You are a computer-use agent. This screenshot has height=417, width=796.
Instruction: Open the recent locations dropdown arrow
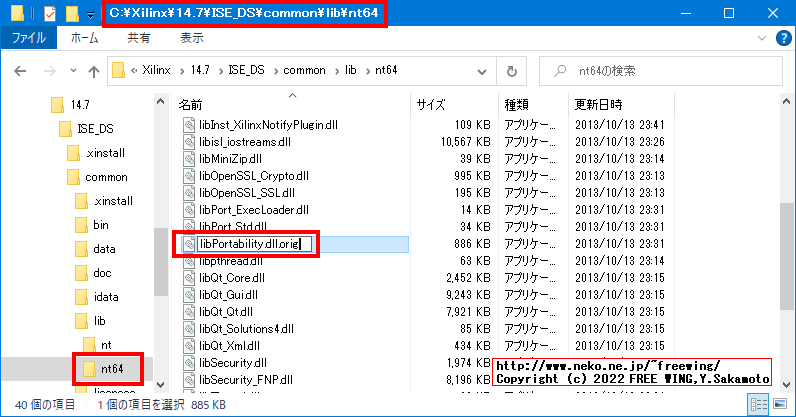pos(73,71)
